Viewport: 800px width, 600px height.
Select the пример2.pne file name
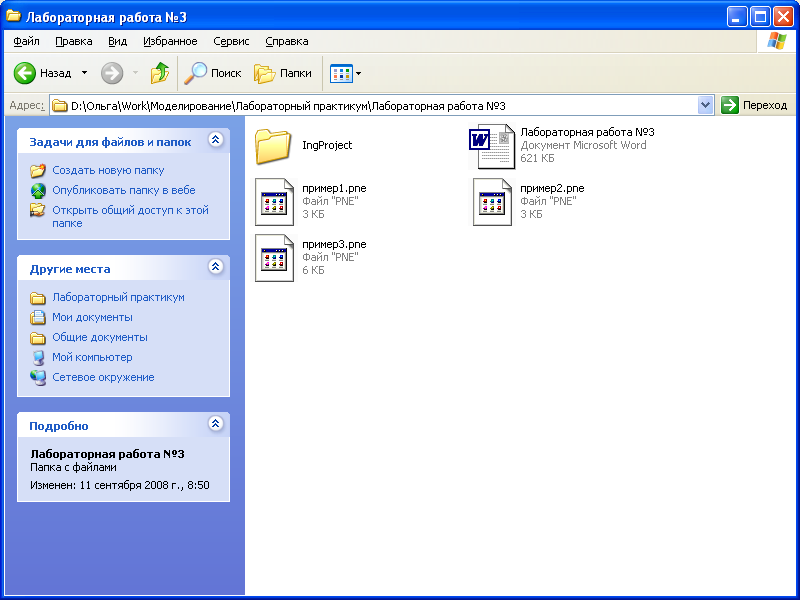pos(552,188)
